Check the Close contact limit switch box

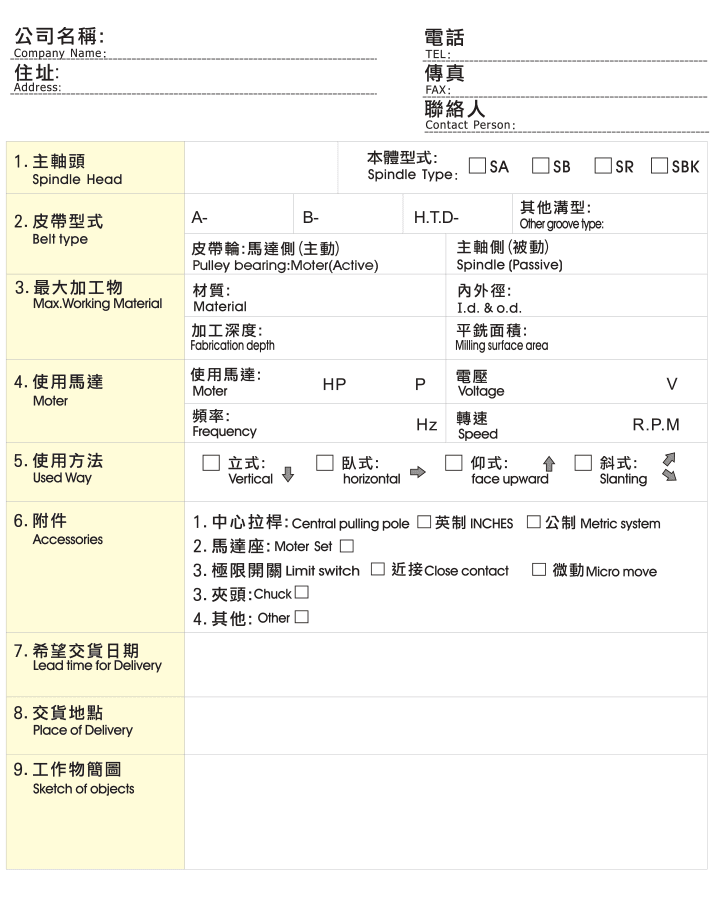coord(377,569)
